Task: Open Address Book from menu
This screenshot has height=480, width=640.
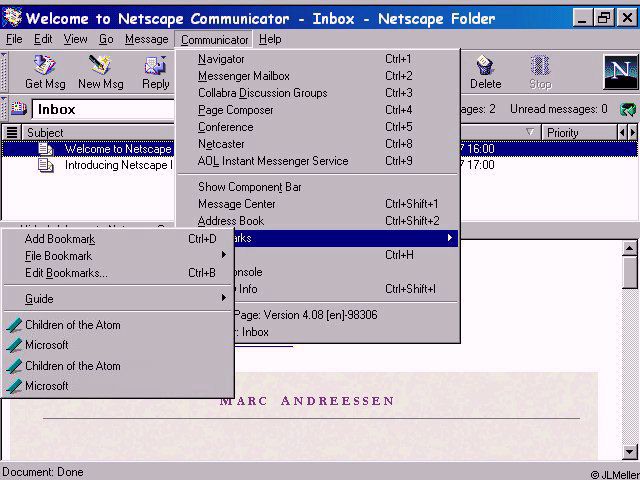Action: coord(318,221)
